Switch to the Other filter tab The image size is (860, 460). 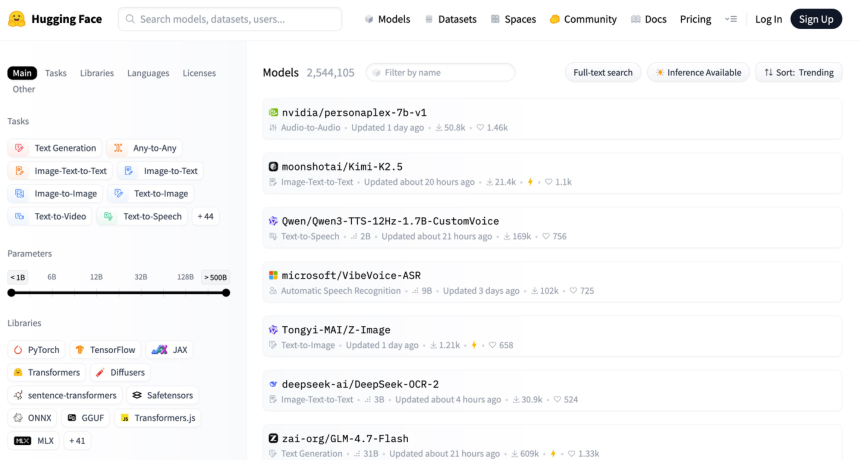pyautogui.click(x=24, y=89)
